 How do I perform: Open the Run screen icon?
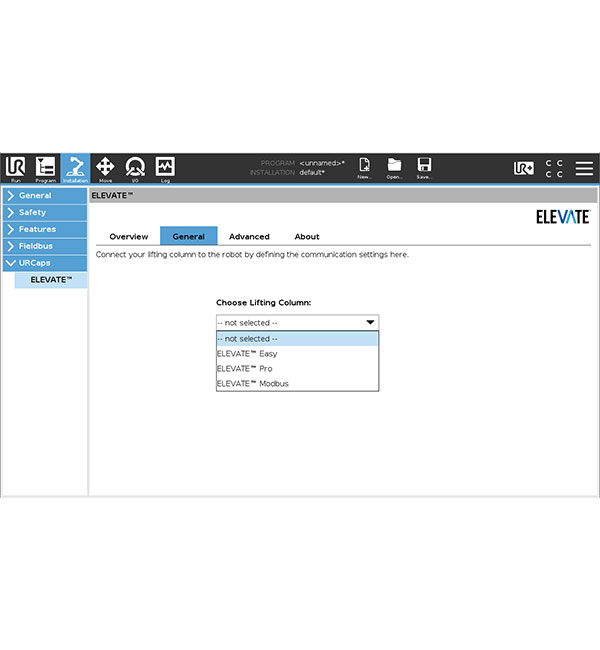[x=15, y=168]
